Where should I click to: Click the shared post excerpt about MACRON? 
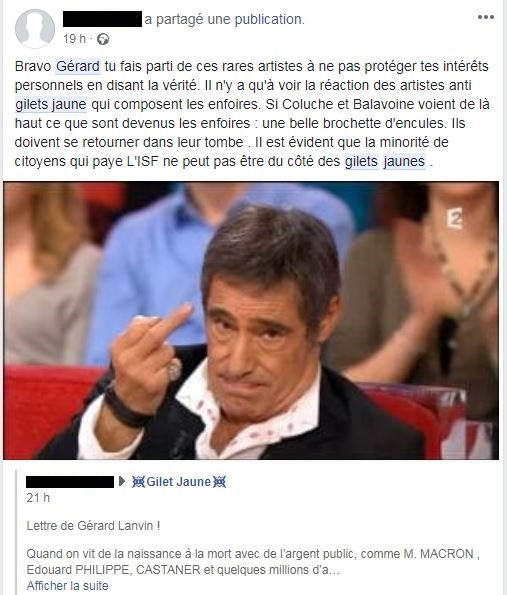253,562
